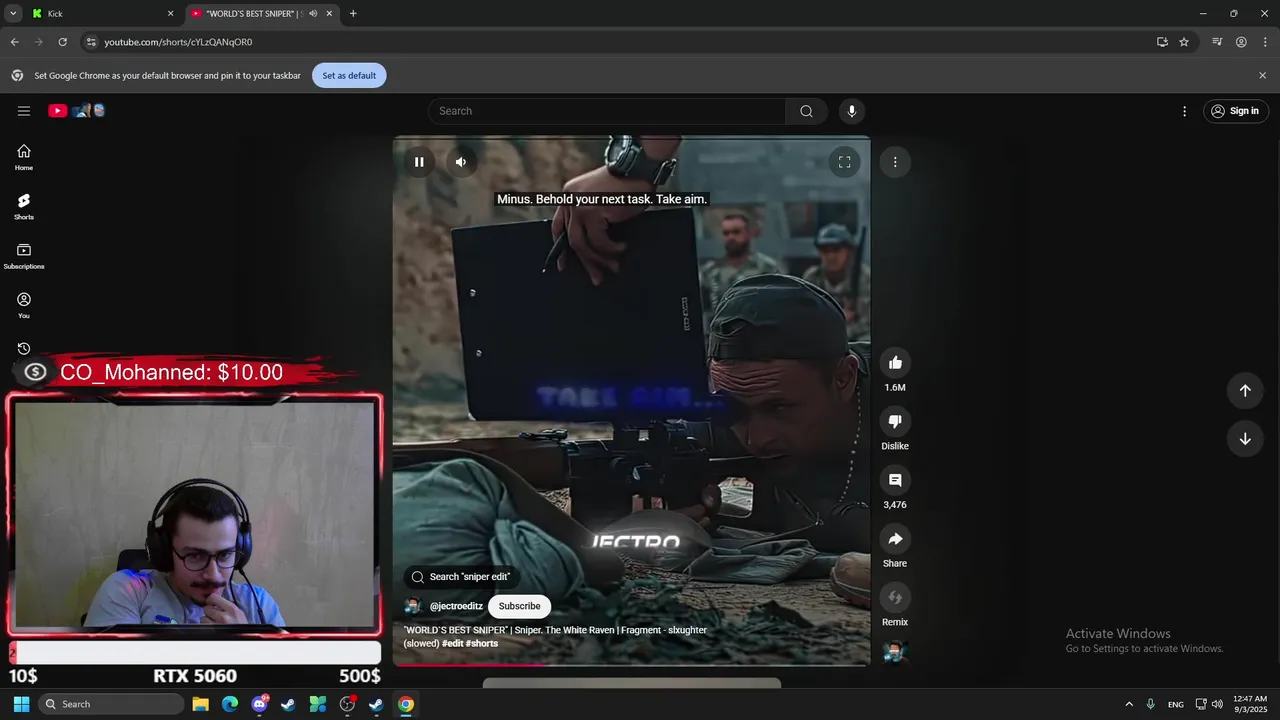Open Chrome media controls
Viewport: 1280px width, 720px height.
[1217, 42]
